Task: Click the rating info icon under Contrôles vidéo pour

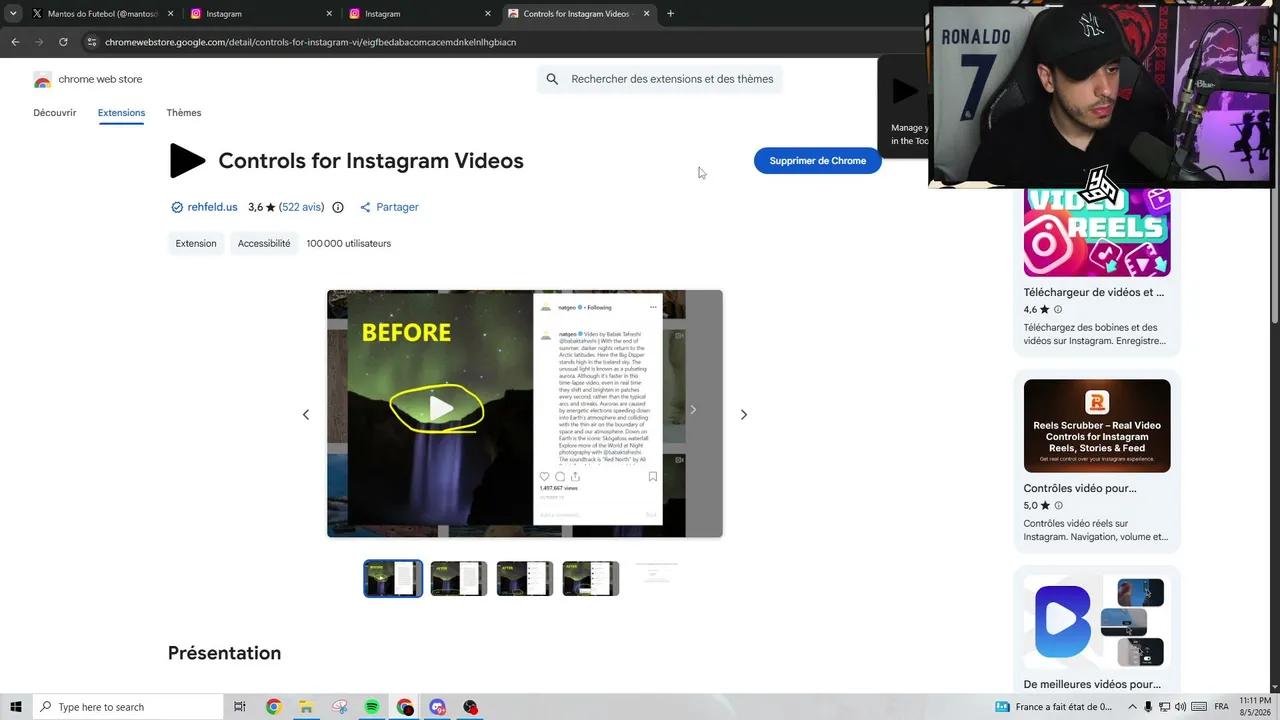Action: 1058,506
